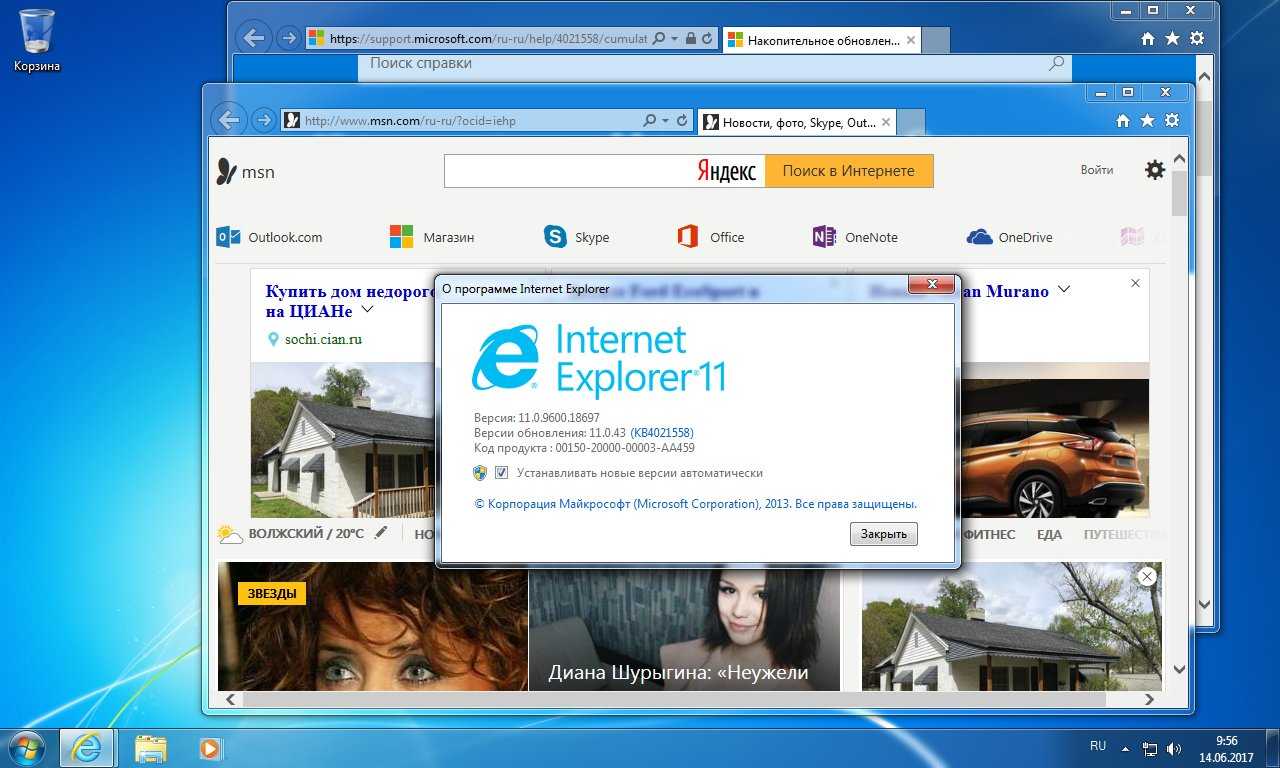Toggle automatic installation of new versions checkbox

point(502,473)
